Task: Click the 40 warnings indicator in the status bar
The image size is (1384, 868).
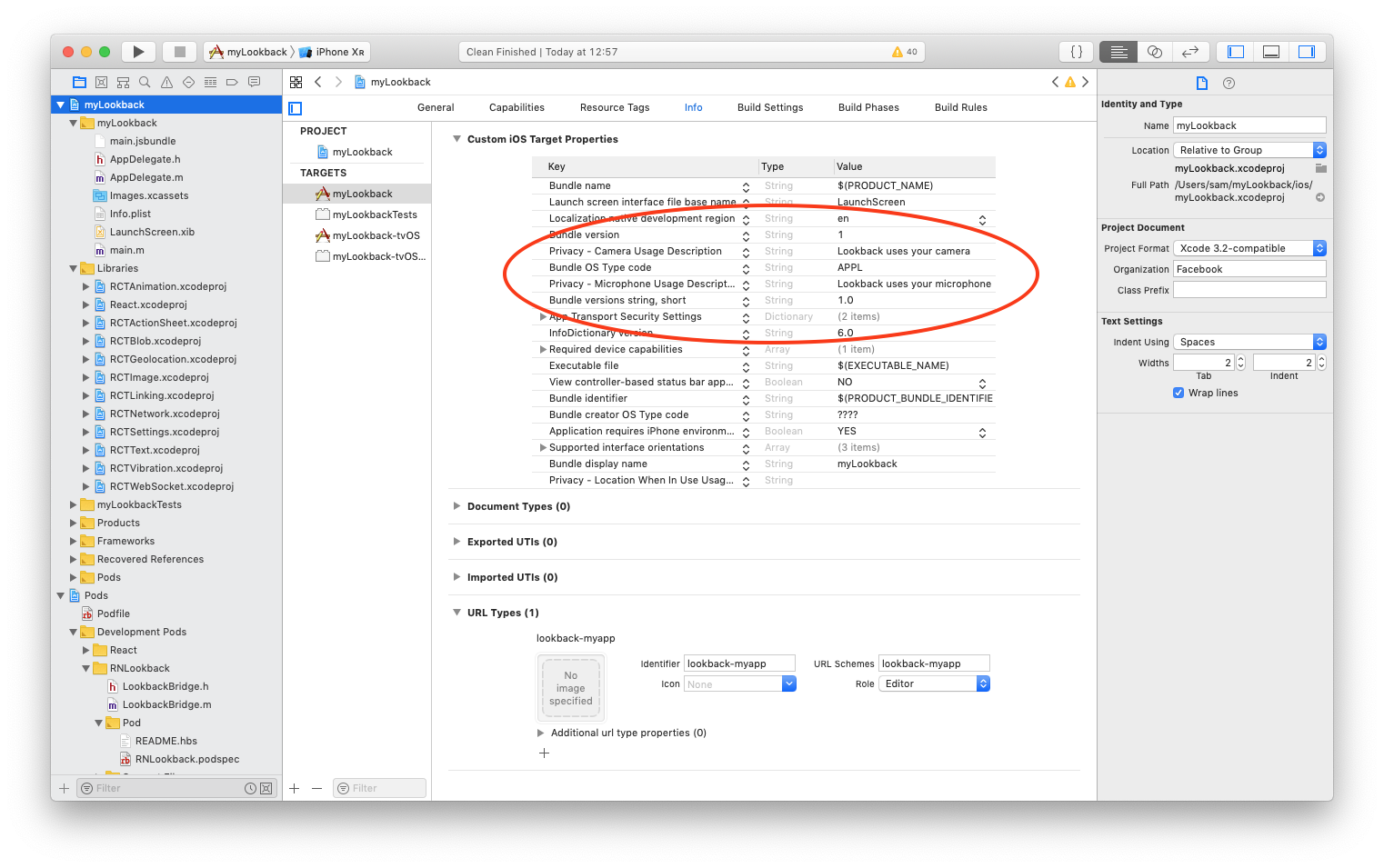Action: pyautogui.click(x=905, y=52)
